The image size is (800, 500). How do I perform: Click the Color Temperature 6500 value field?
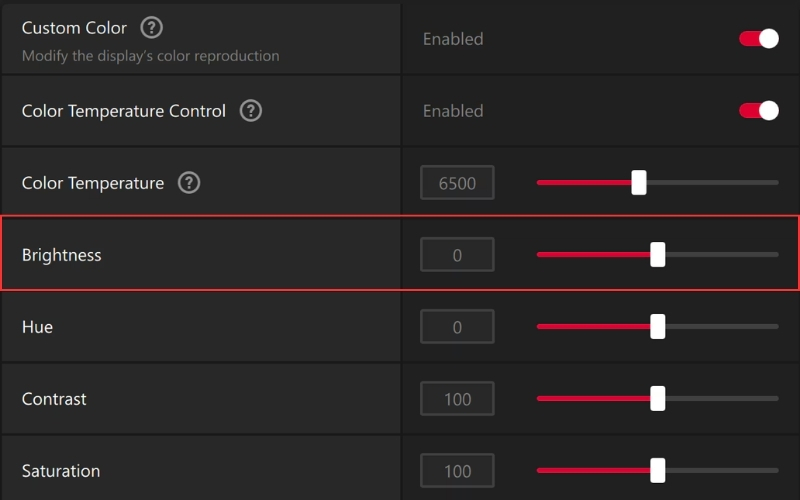[457, 183]
